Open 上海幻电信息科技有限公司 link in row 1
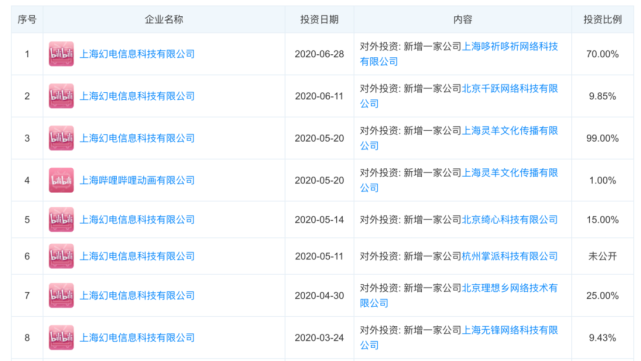 (x=137, y=54)
